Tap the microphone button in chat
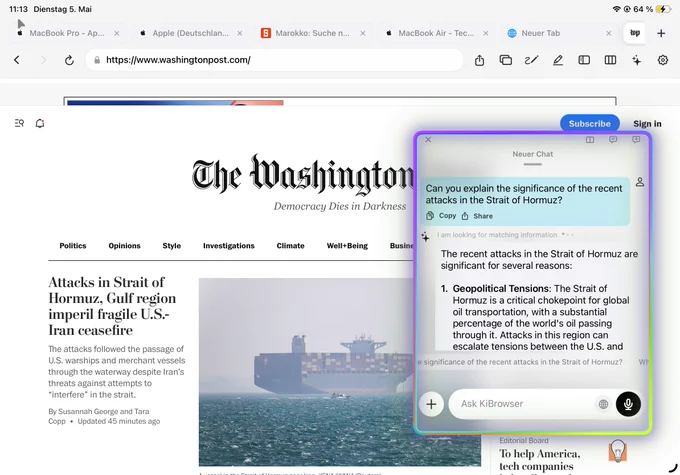Screen dimensions: 680x475 (628, 404)
